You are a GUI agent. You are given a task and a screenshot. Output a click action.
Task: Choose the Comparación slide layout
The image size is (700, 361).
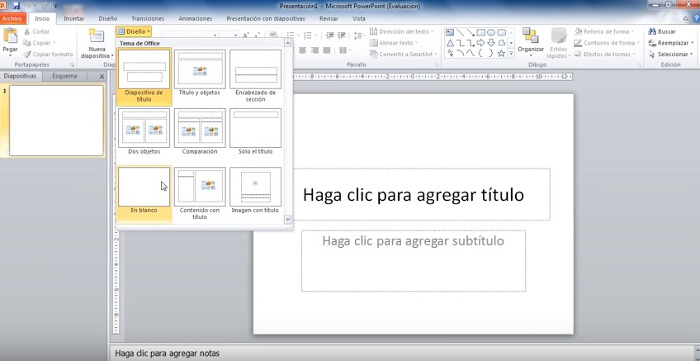tap(200, 132)
